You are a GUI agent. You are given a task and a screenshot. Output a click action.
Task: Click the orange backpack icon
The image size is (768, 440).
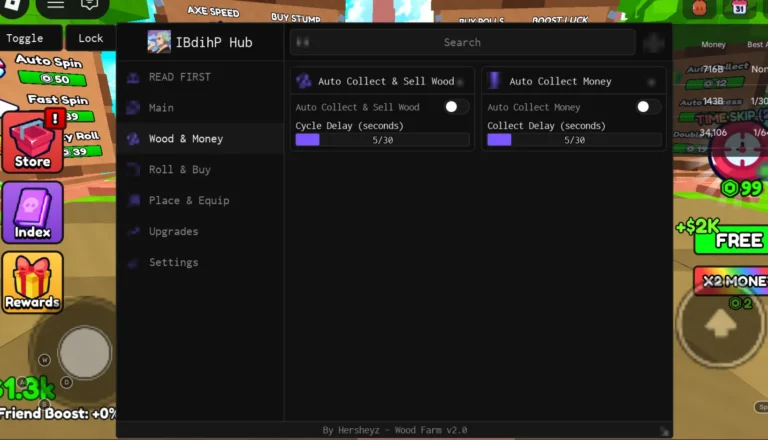[x=699, y=7]
